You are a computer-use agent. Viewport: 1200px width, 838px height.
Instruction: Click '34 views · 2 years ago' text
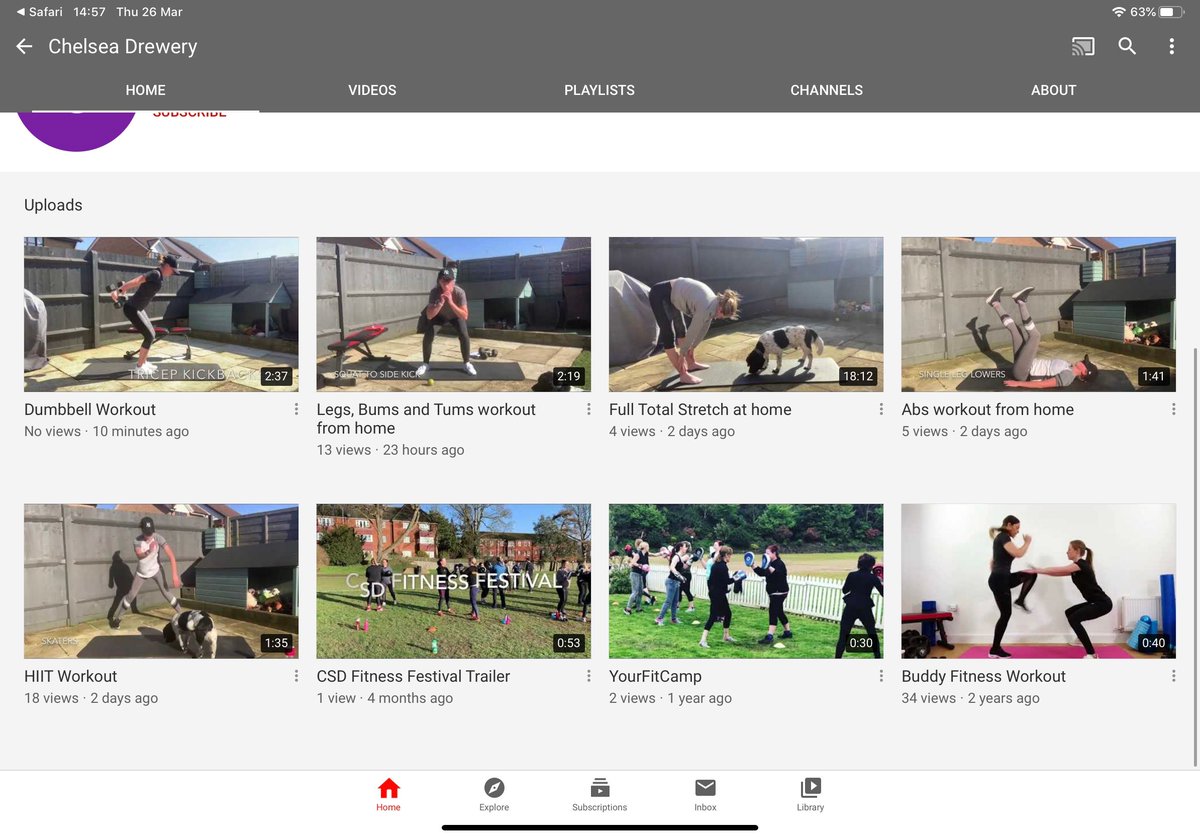pos(970,698)
